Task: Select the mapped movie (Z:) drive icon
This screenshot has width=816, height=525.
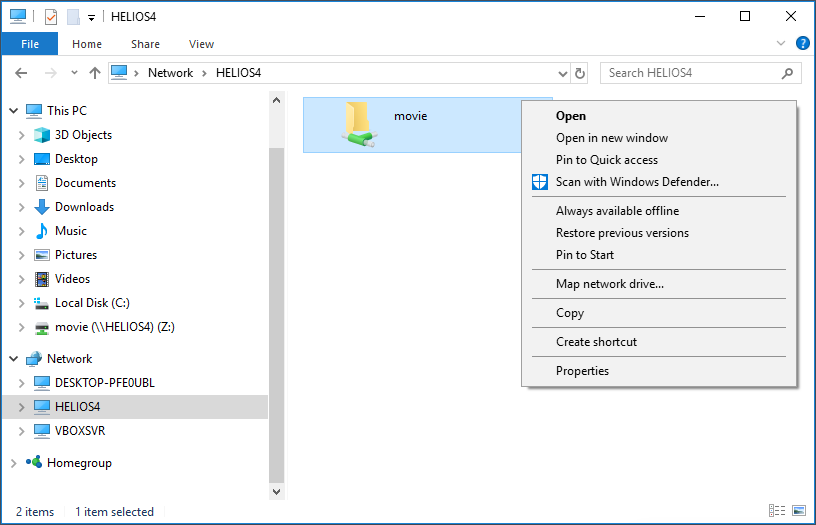Action: pos(42,327)
